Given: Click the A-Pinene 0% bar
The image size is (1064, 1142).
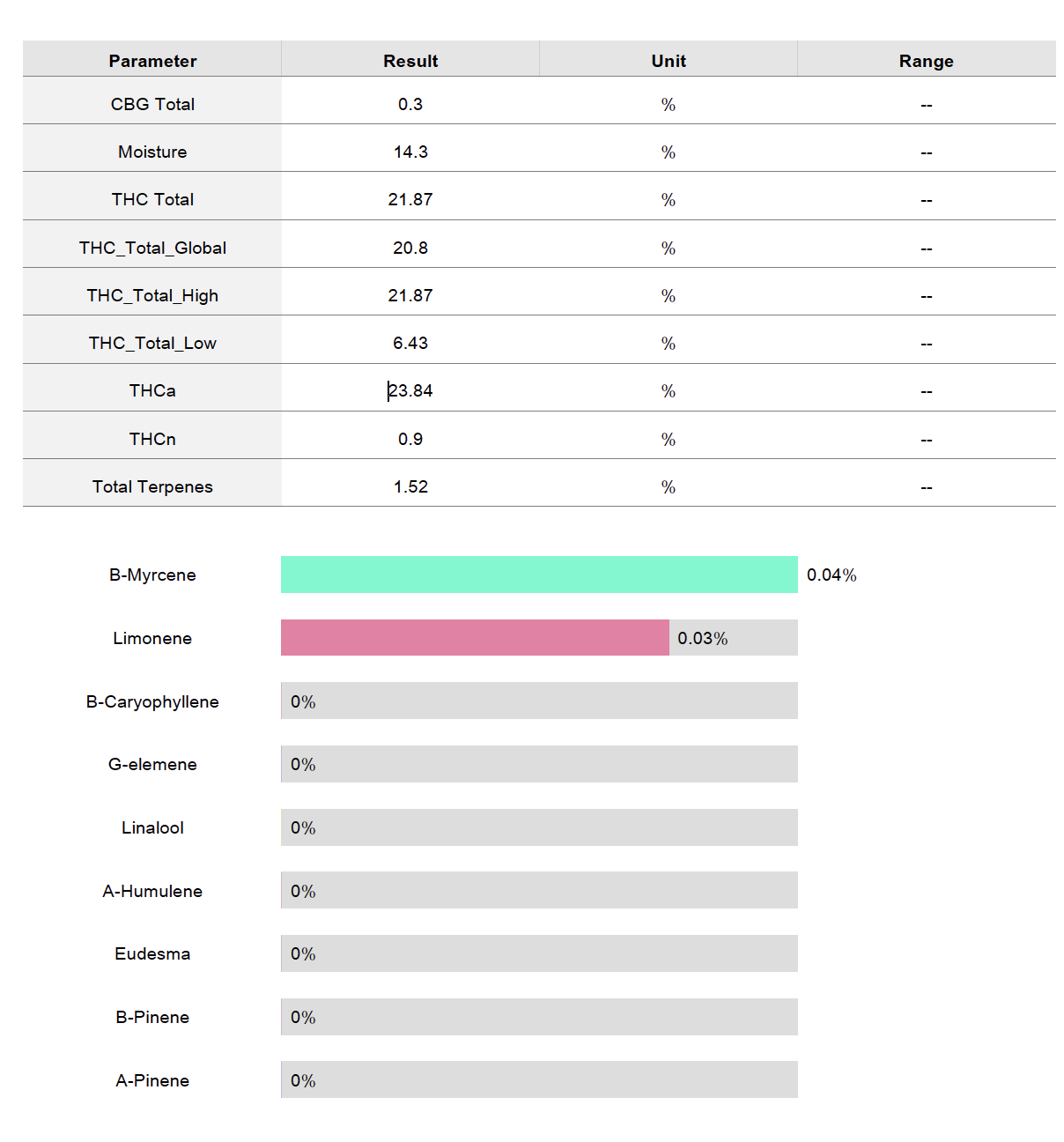Looking at the screenshot, I should click(x=539, y=1079).
